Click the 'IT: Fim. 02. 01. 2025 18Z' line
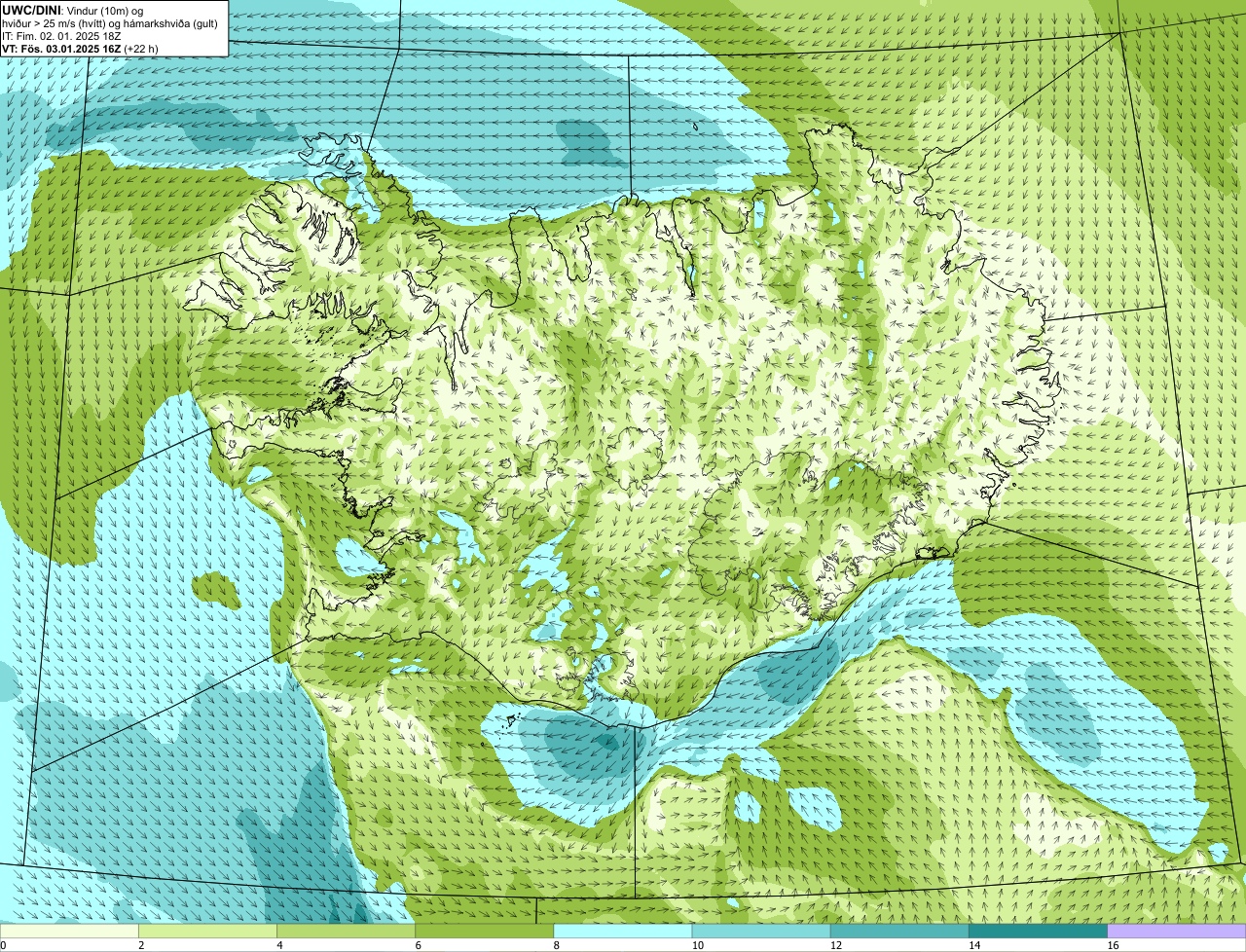Image resolution: width=1246 pixels, height=952 pixels. click(61, 36)
